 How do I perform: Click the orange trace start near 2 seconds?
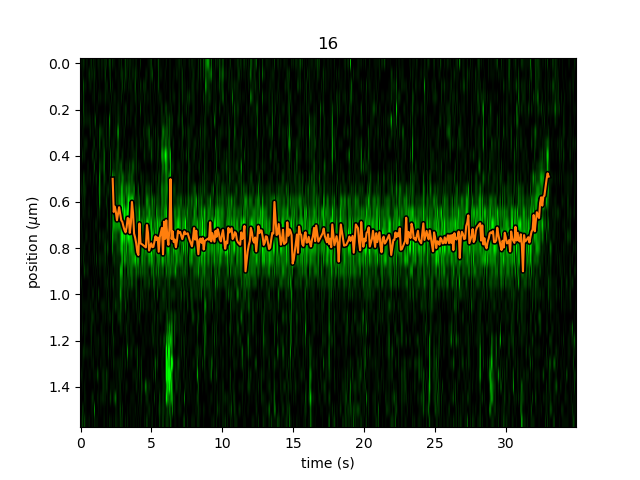click(113, 178)
